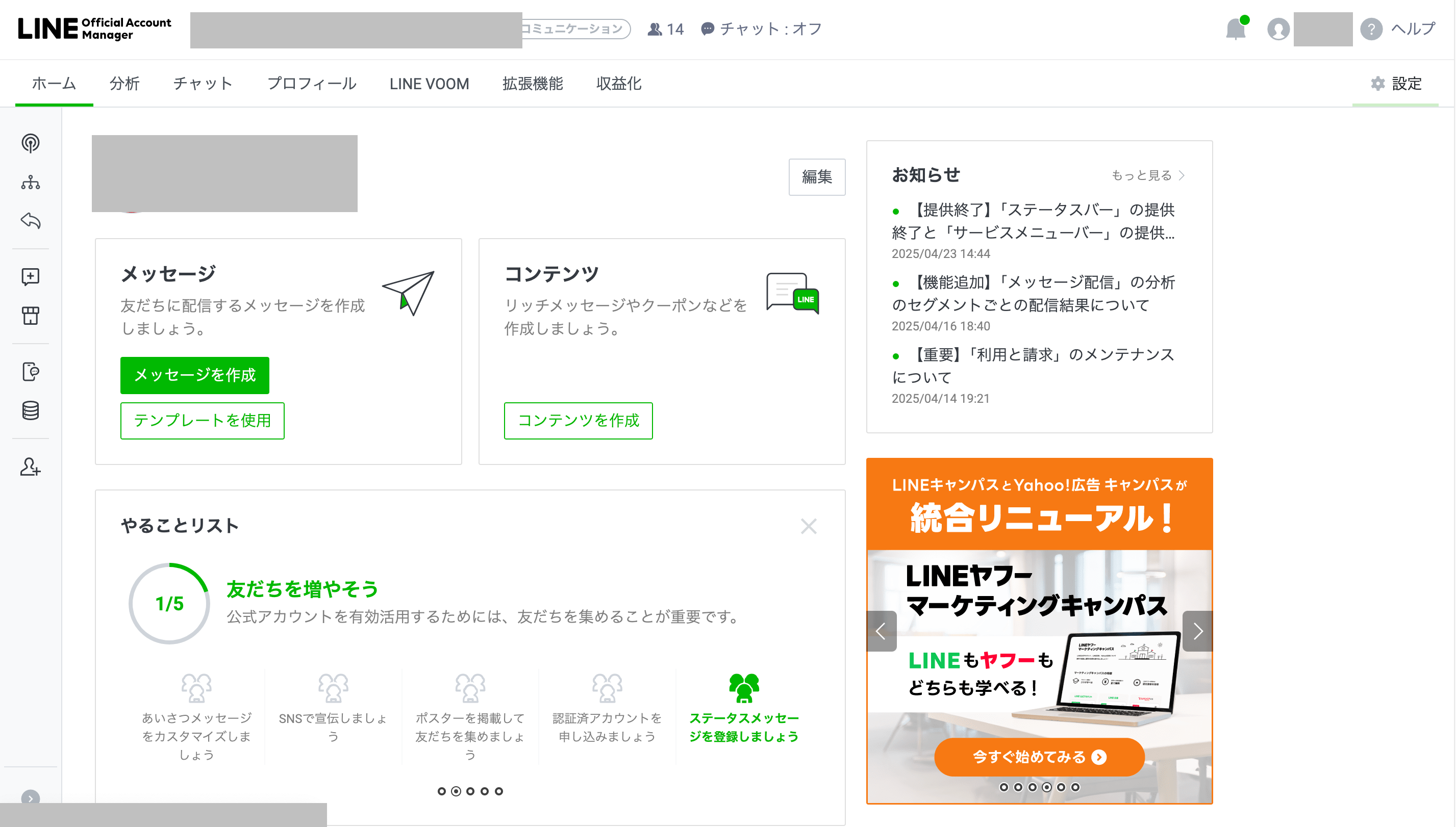Open the add friend icon in sidebar
Screen dimensions: 1456x827
(x=31, y=467)
